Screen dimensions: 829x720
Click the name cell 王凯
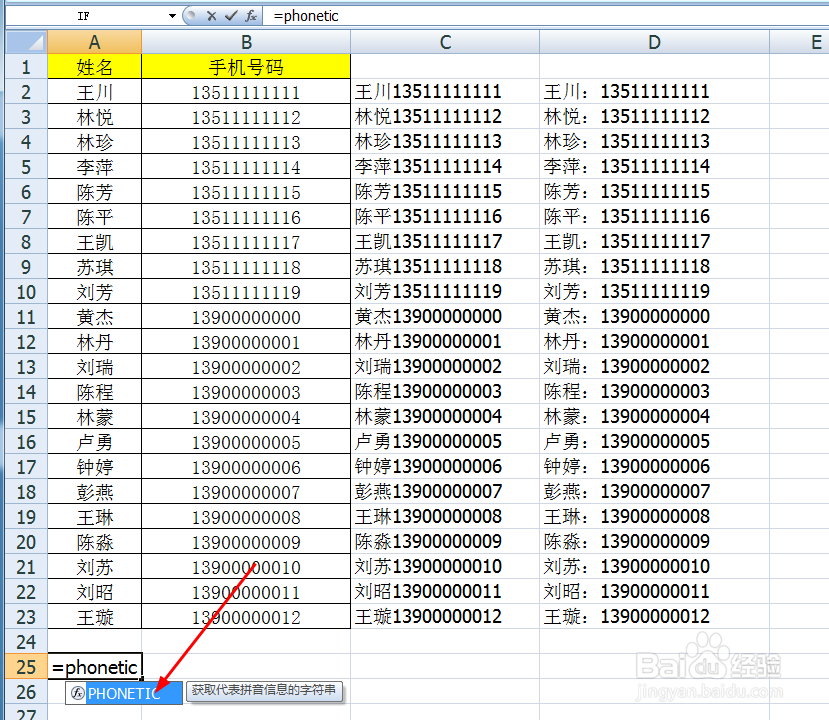(x=95, y=242)
